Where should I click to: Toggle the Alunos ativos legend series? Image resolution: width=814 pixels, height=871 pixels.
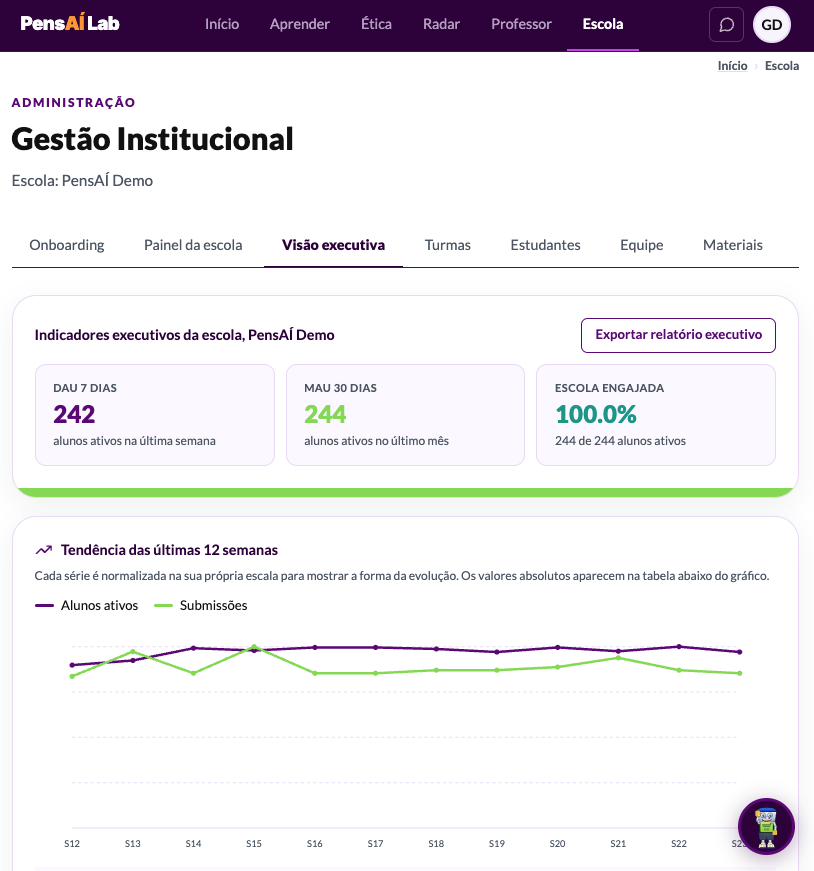click(x=87, y=605)
